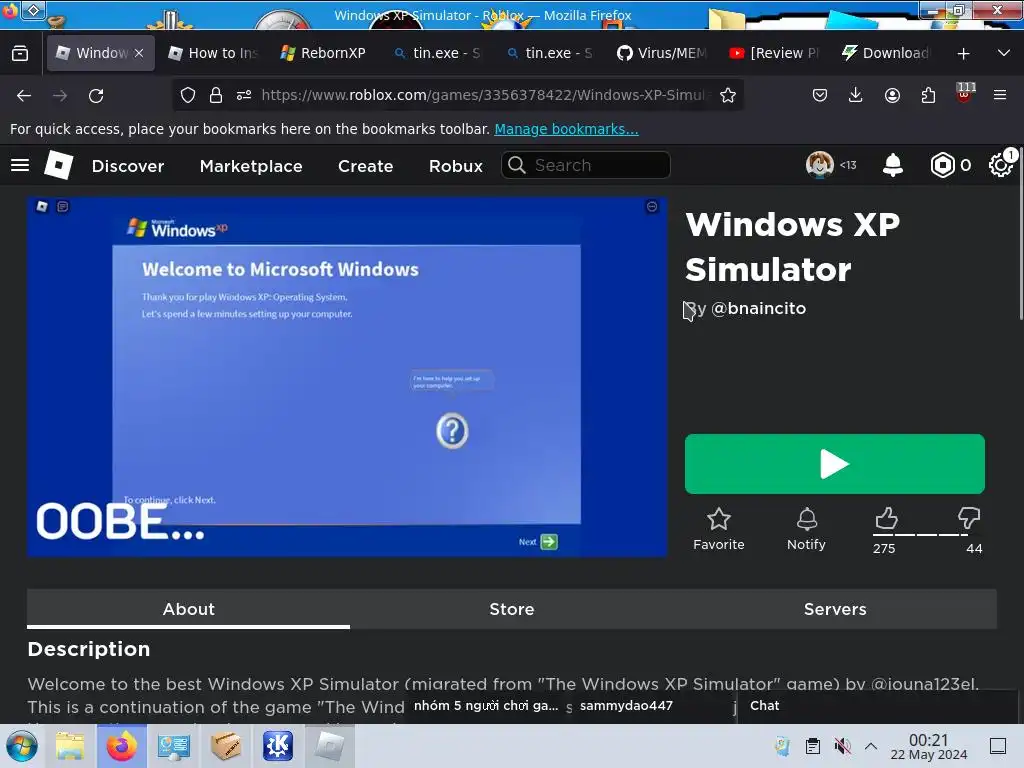Open file manager from taskbar
This screenshot has height=768, width=1024.
(71, 746)
